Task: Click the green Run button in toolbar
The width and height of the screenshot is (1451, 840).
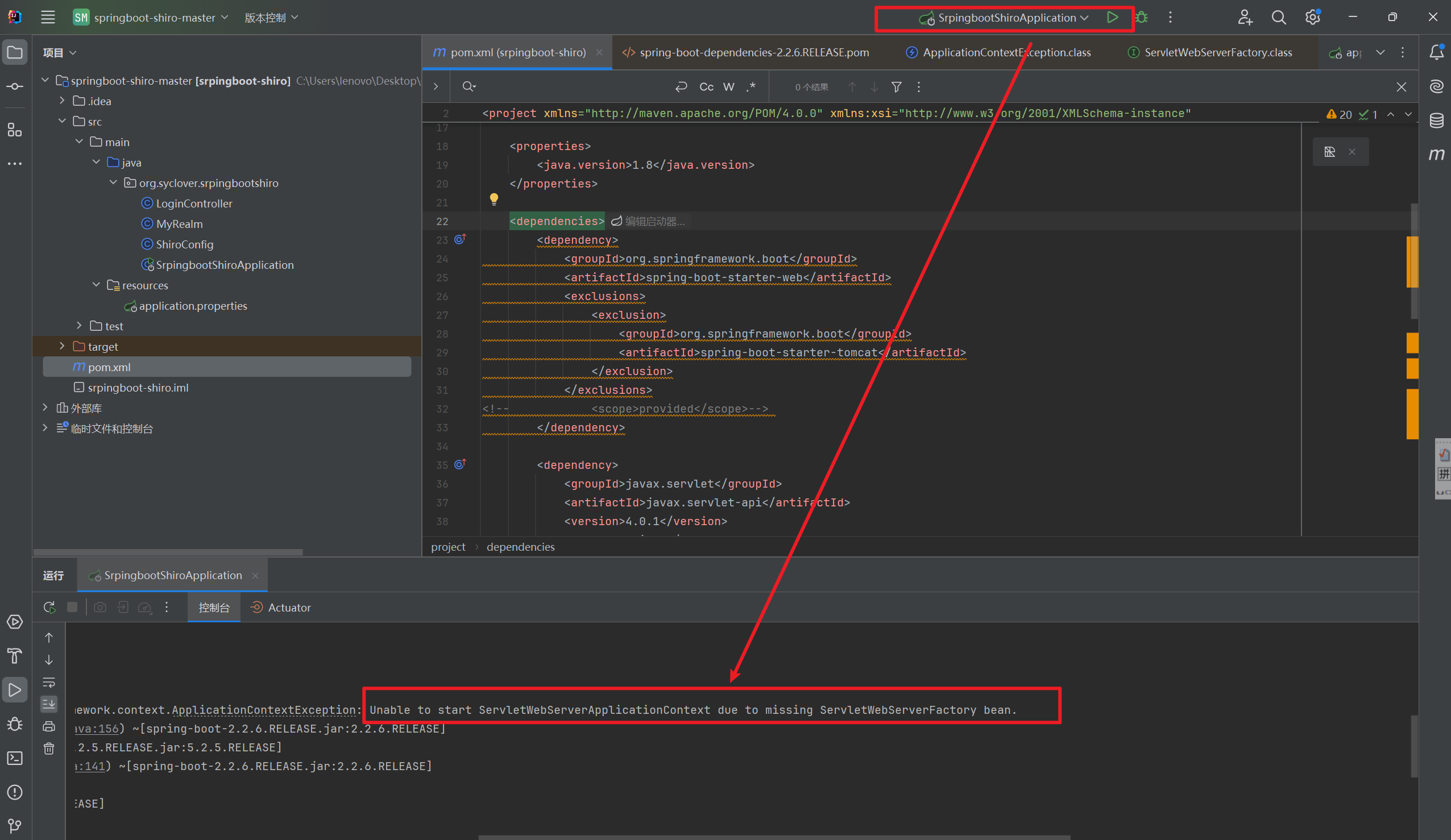Action: pos(1113,17)
